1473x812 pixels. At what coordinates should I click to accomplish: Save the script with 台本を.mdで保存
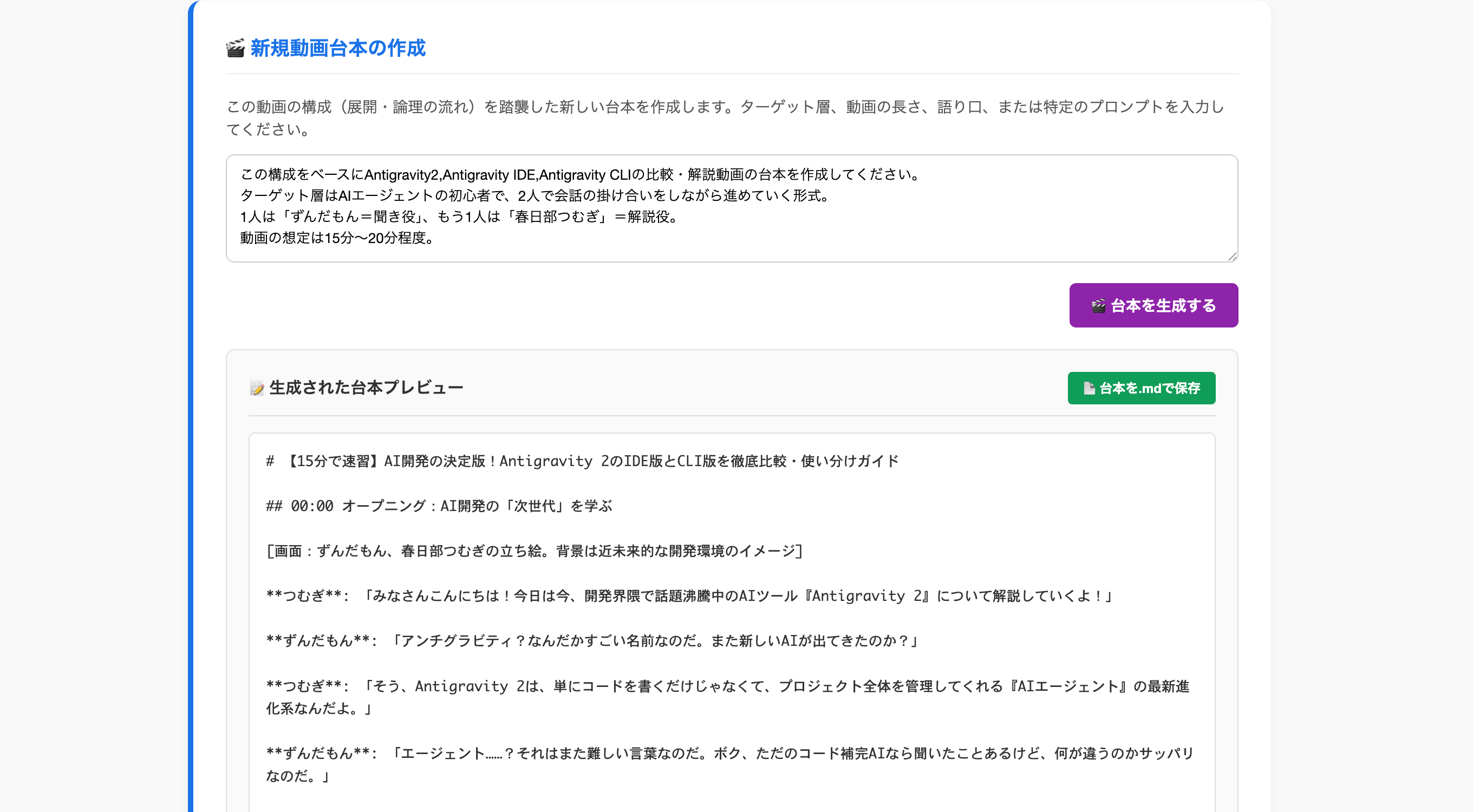click(1142, 388)
